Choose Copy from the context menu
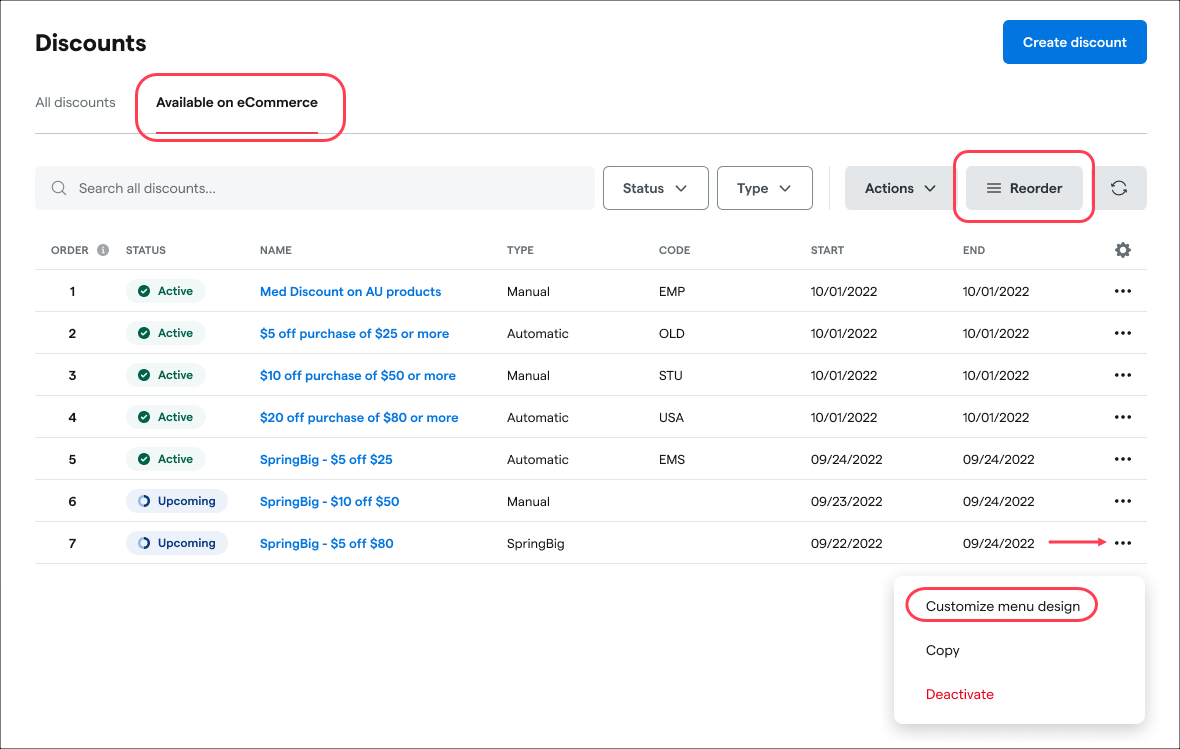Screen dimensions: 1180x749 click(x=942, y=650)
